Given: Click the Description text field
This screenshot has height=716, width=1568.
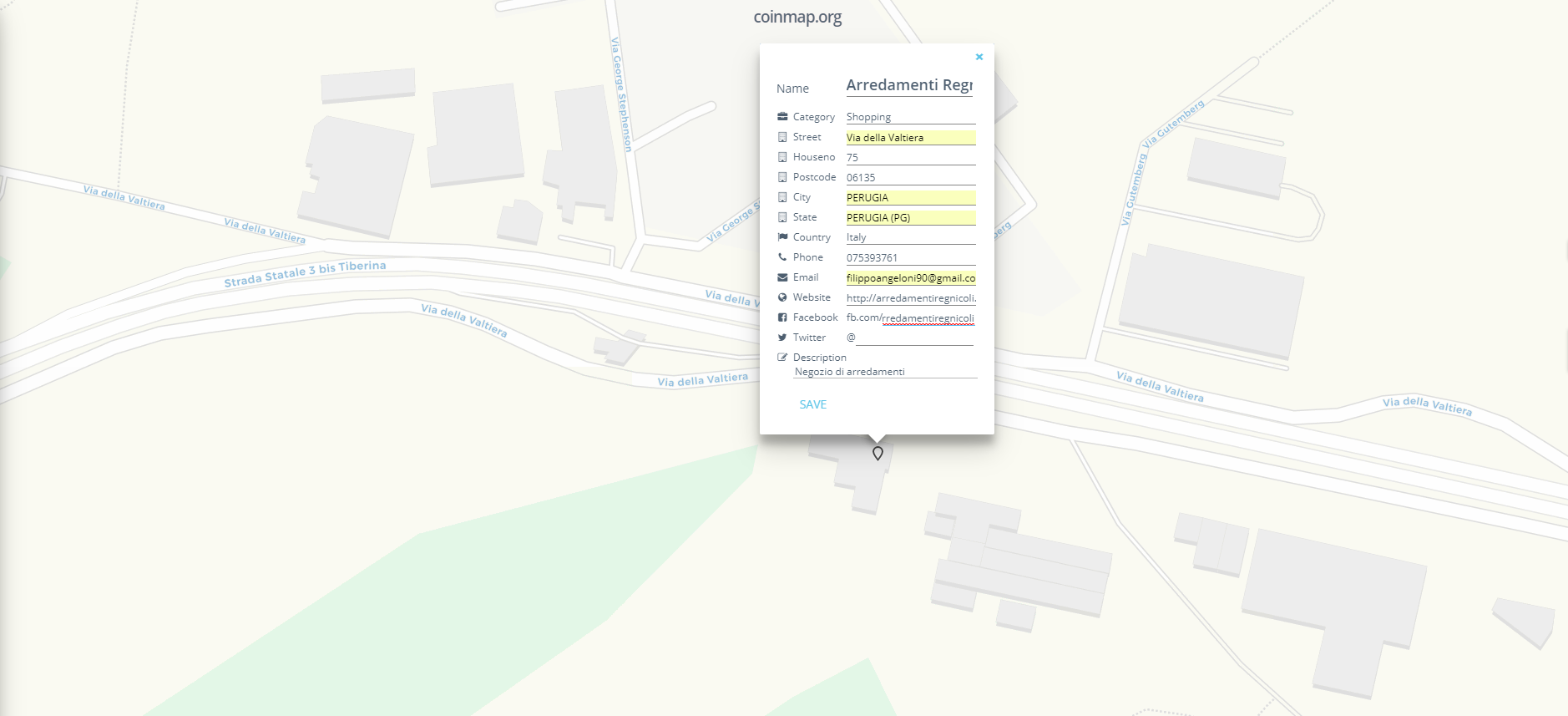Looking at the screenshot, I should [x=885, y=372].
